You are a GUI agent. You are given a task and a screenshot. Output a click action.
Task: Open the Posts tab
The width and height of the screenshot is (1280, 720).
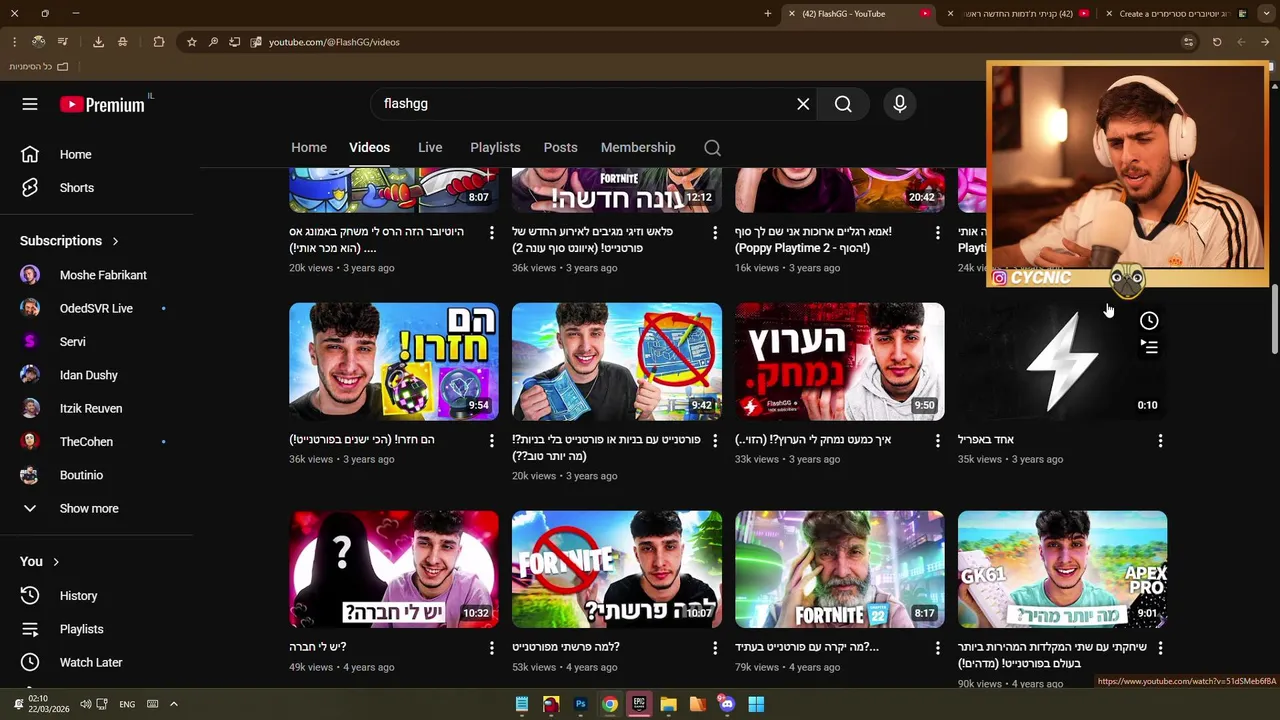[x=560, y=148]
